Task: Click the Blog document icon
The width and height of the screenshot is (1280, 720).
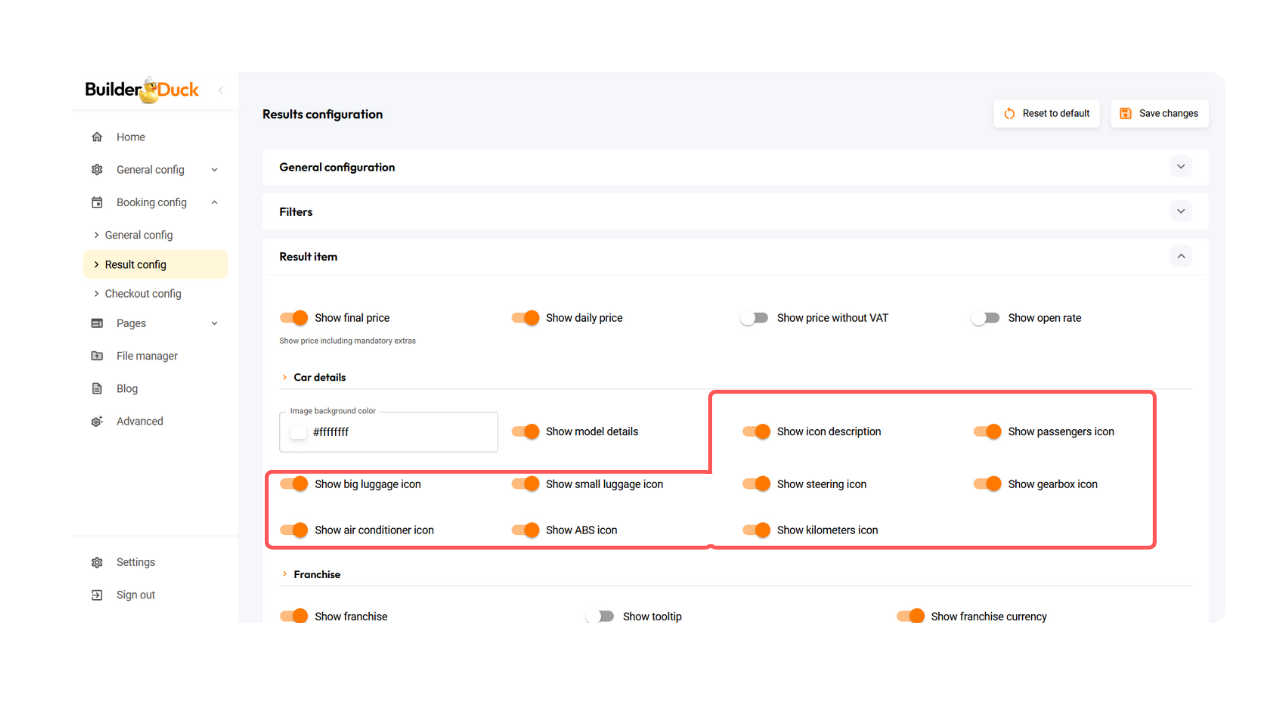Action: (x=97, y=389)
